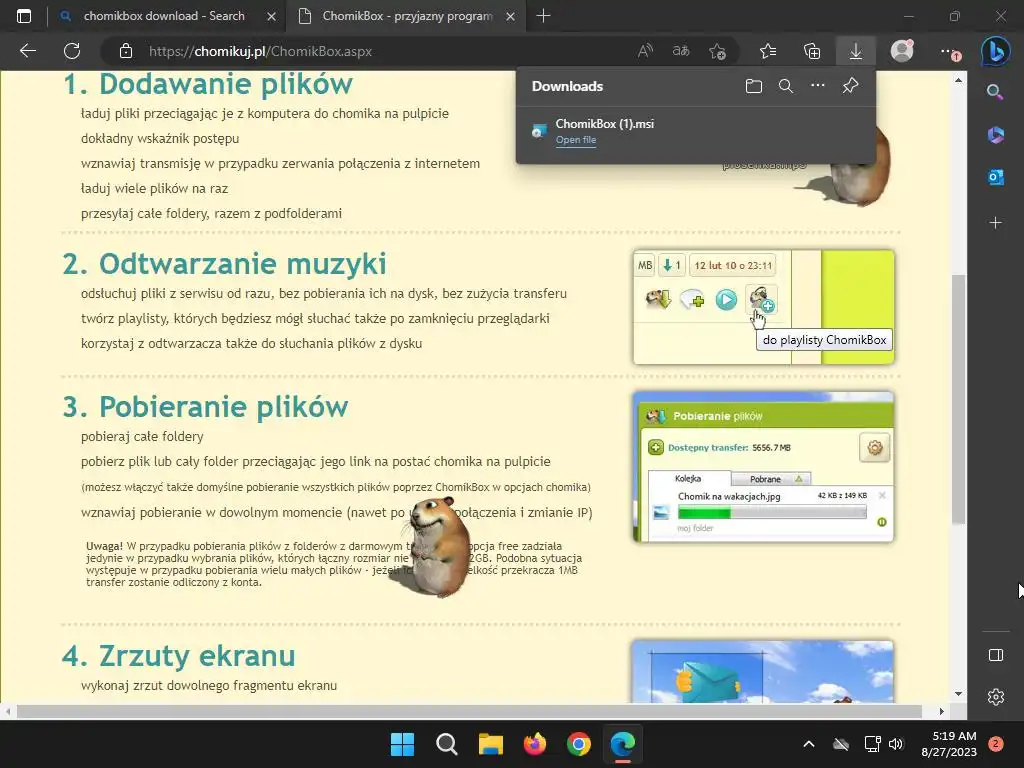Open sidebar settings gear
This screenshot has width=1024, height=768.
[995, 697]
